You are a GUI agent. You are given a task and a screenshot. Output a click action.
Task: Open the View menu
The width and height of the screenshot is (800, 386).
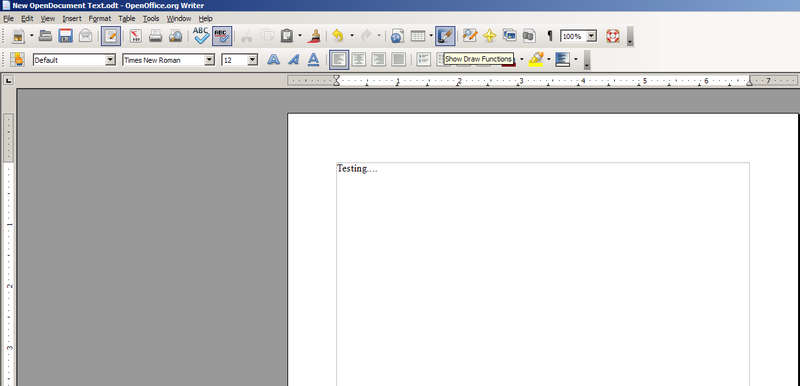47,18
